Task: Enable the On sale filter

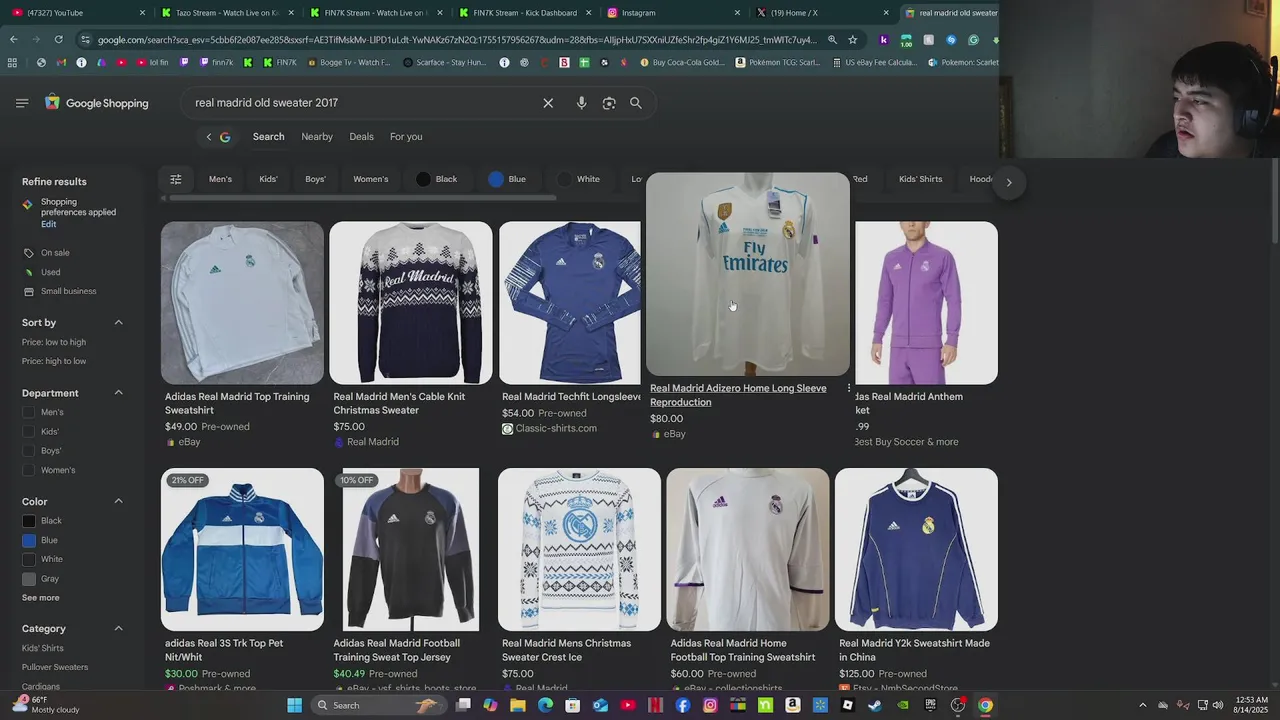Action: click(46, 253)
